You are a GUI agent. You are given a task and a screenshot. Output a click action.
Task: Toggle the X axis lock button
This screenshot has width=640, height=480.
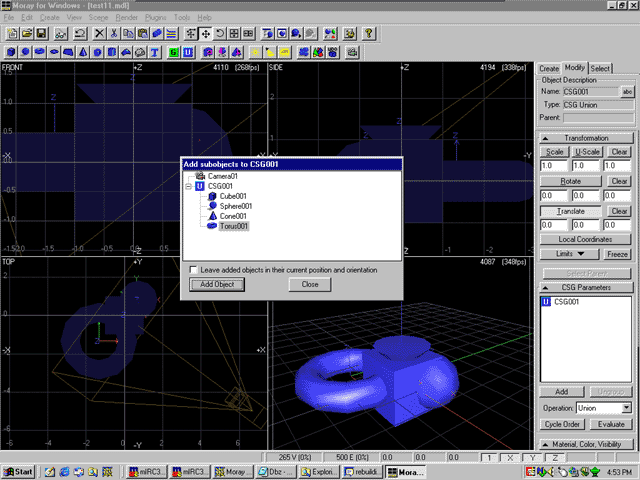pyautogui.click(x=512, y=457)
